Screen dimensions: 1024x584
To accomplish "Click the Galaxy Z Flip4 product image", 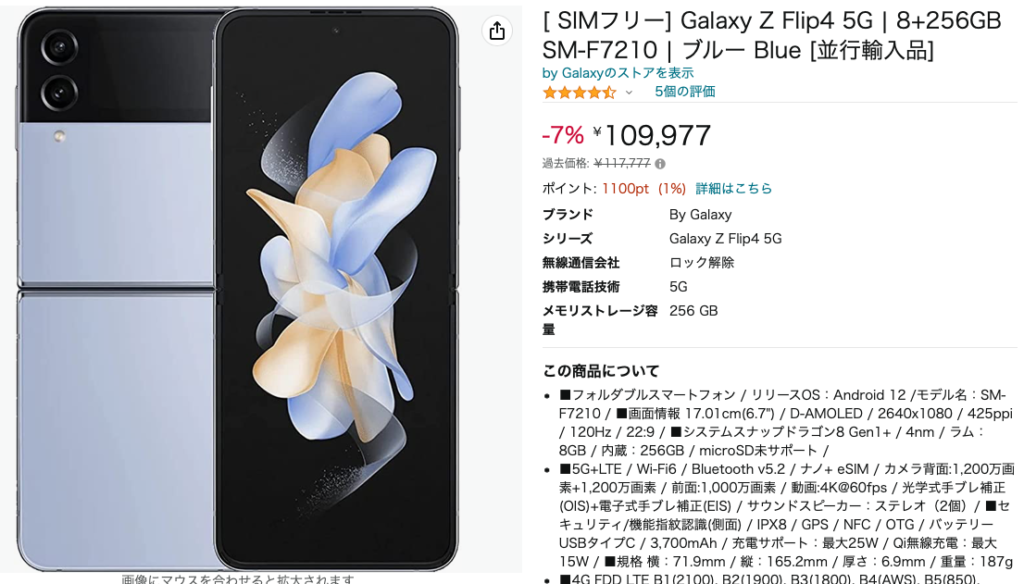I will pyautogui.click(x=238, y=290).
